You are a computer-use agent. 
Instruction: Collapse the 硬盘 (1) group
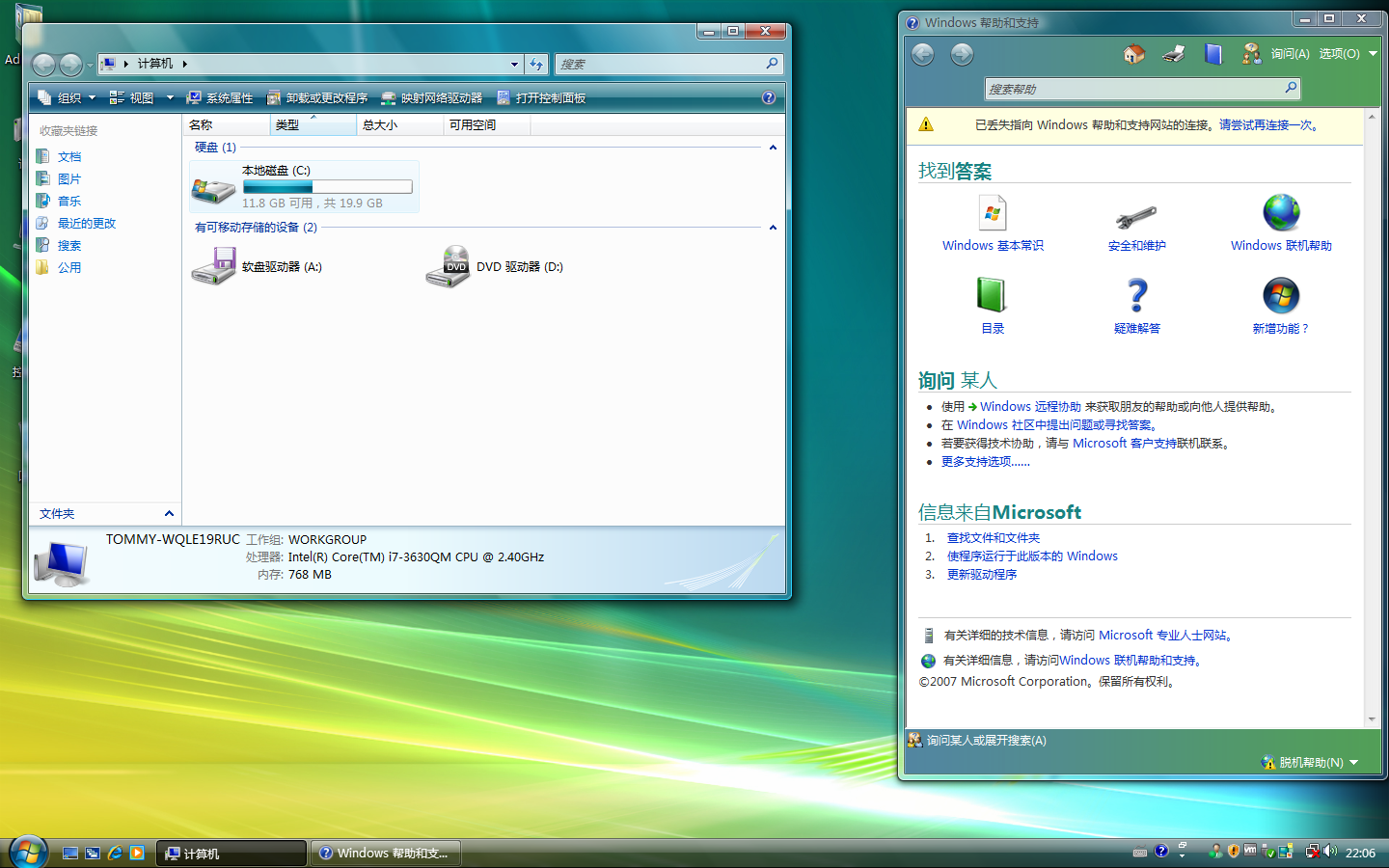(773, 148)
